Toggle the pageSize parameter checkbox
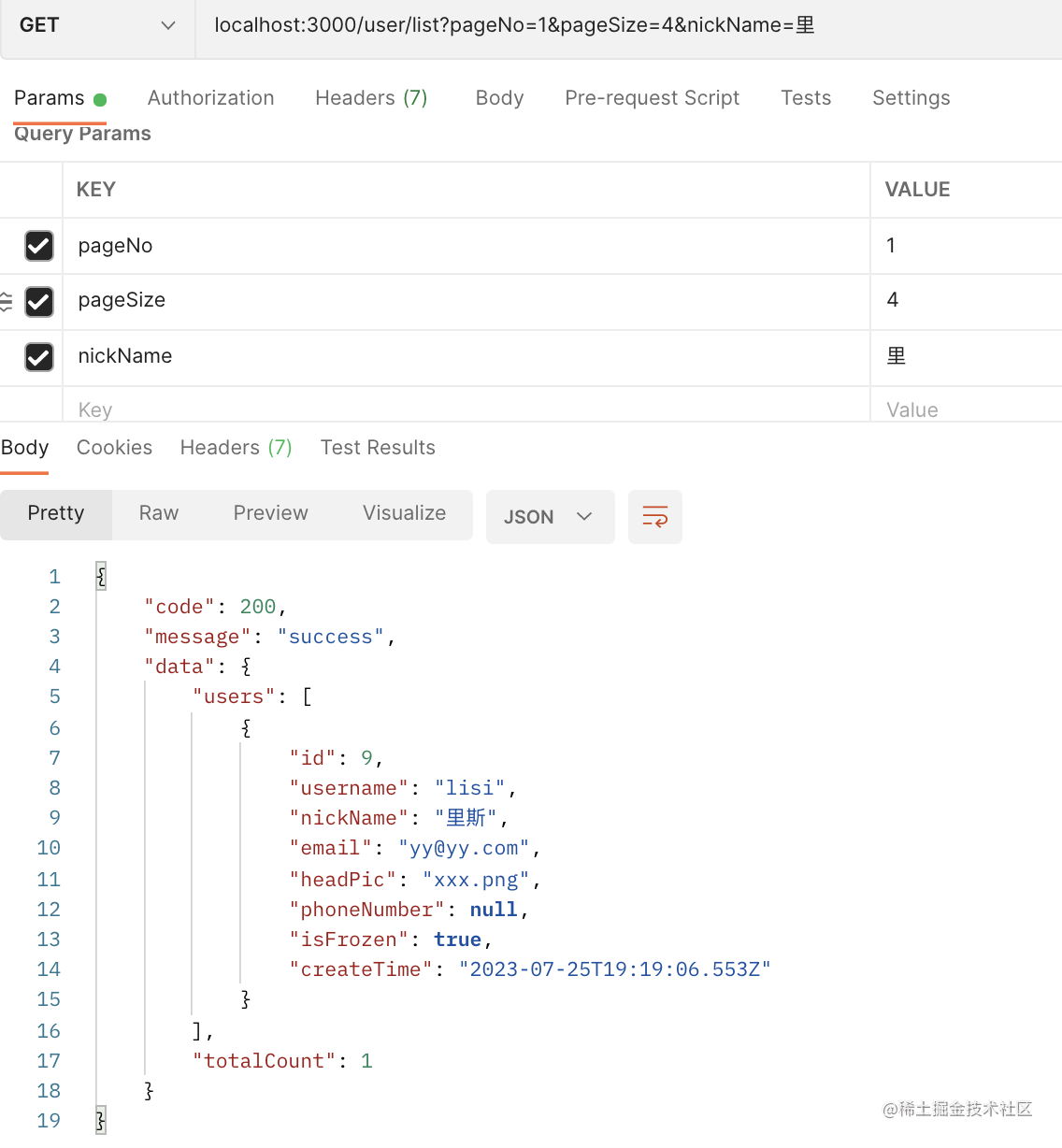This screenshot has height=1148, width=1062. tap(39, 301)
